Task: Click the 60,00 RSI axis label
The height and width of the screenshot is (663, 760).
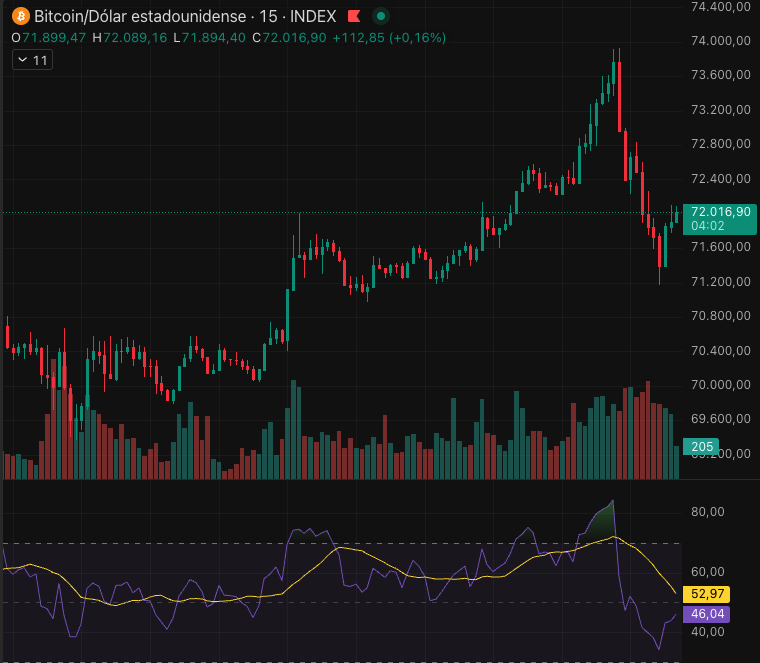Action: click(707, 572)
